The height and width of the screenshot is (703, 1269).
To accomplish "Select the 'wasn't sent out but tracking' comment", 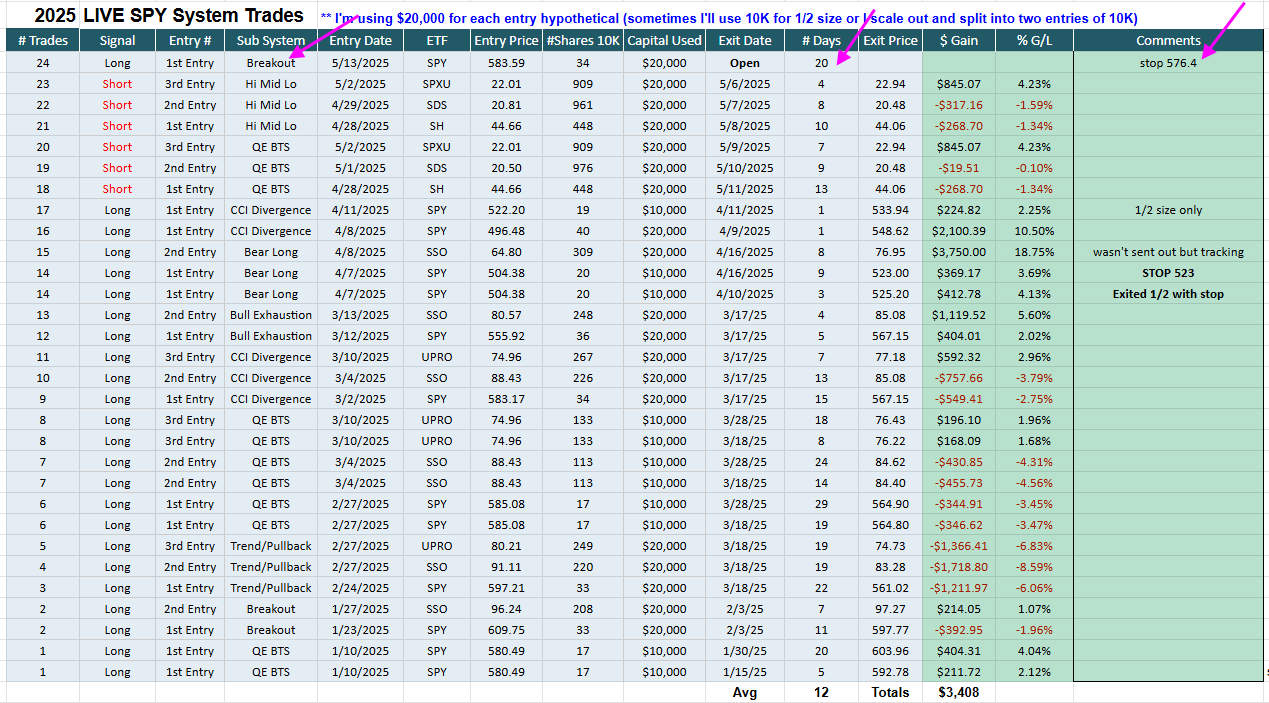I will (1168, 252).
